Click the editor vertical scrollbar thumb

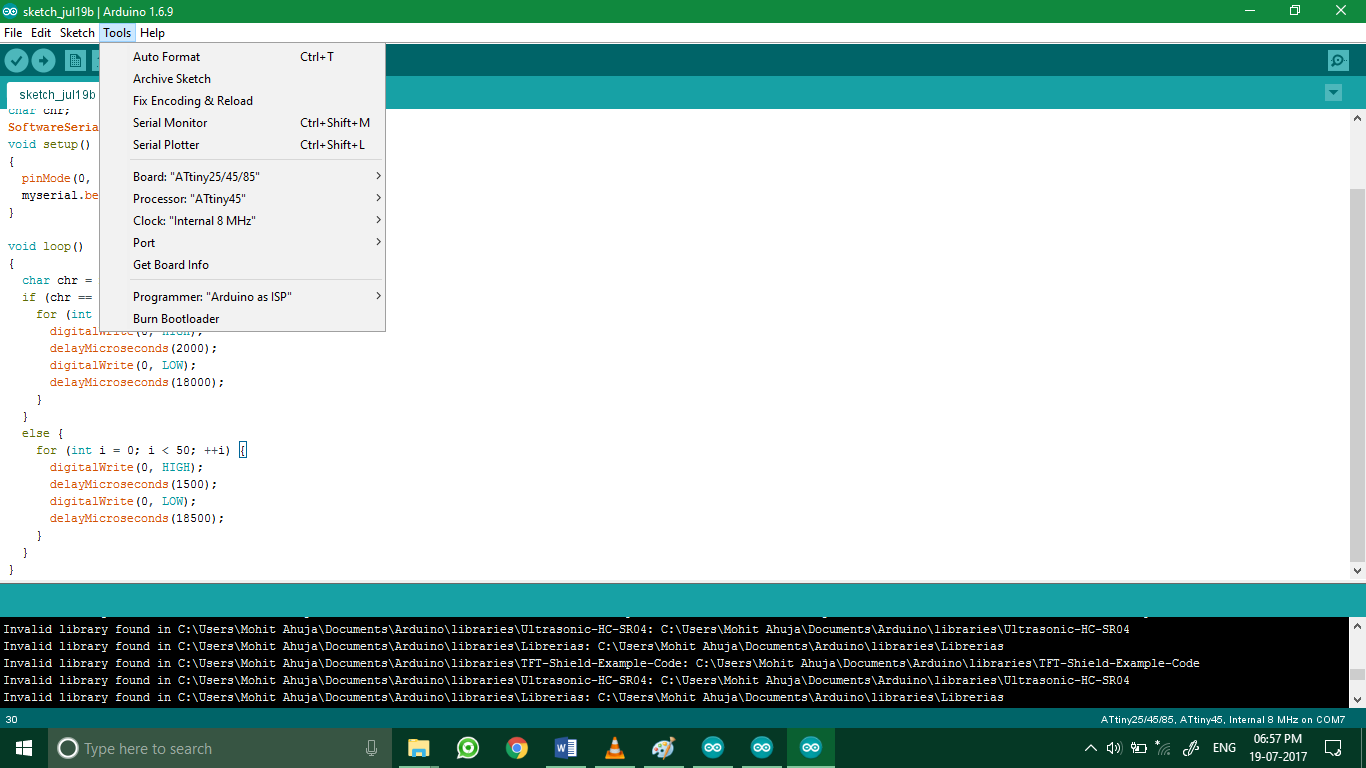click(x=1357, y=374)
